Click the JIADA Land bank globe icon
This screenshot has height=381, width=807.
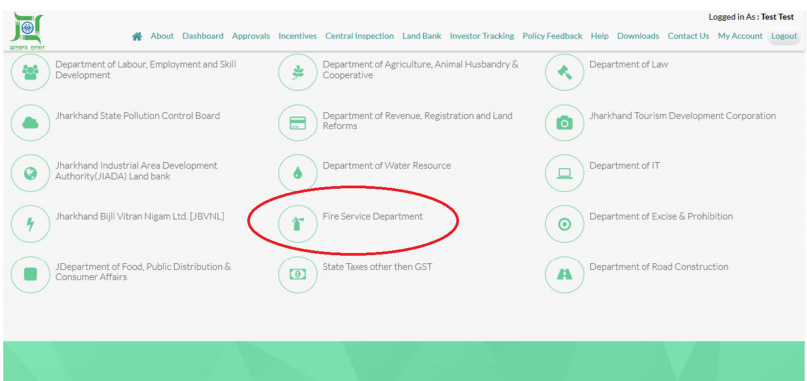point(30,173)
